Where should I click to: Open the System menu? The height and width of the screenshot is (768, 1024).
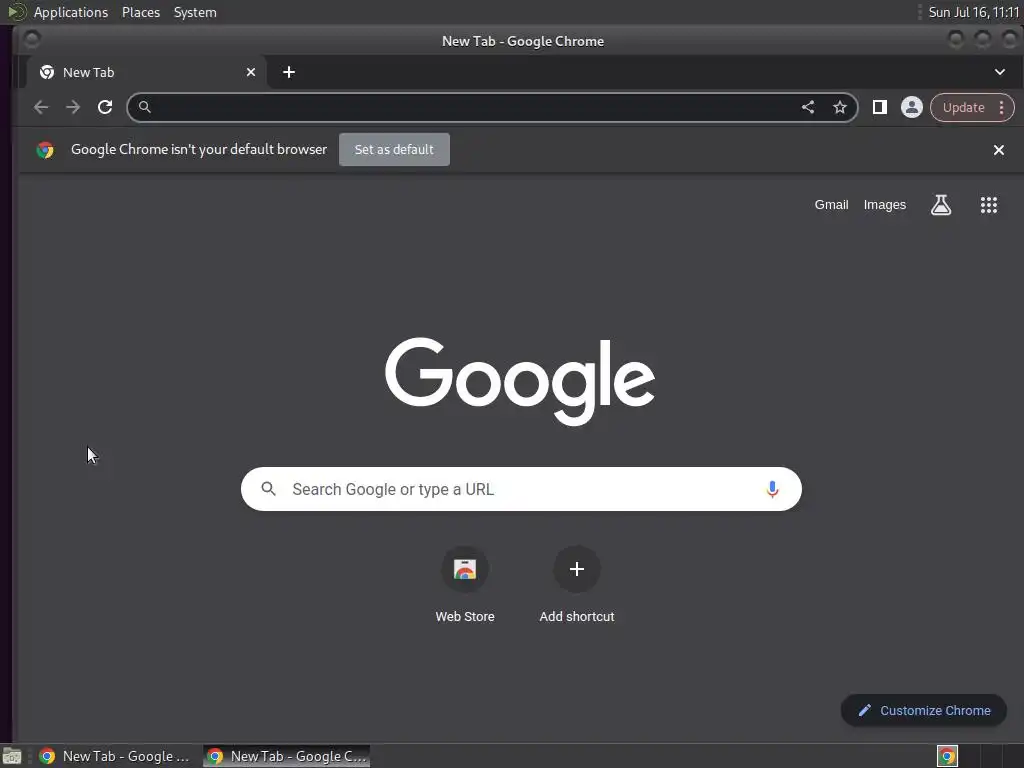pos(195,12)
